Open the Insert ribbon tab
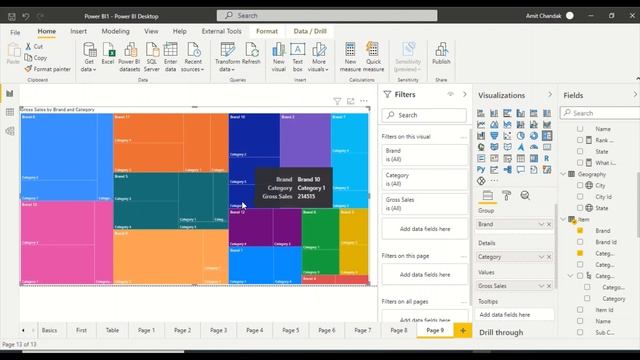640x360 pixels. 78,31
